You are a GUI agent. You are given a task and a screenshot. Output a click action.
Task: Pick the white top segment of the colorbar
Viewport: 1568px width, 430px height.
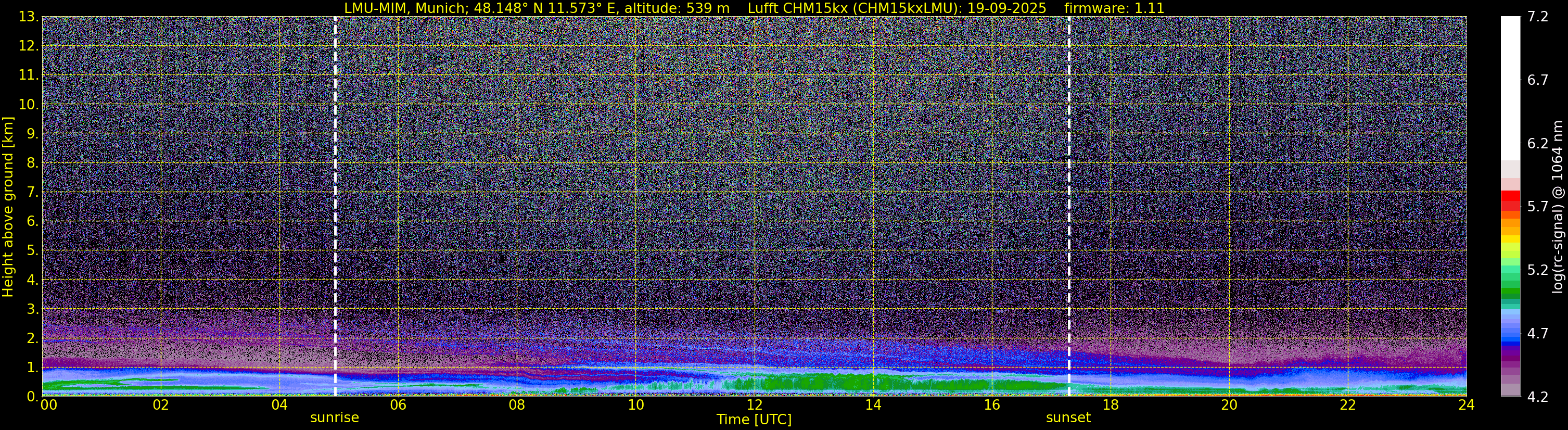(1510, 88)
